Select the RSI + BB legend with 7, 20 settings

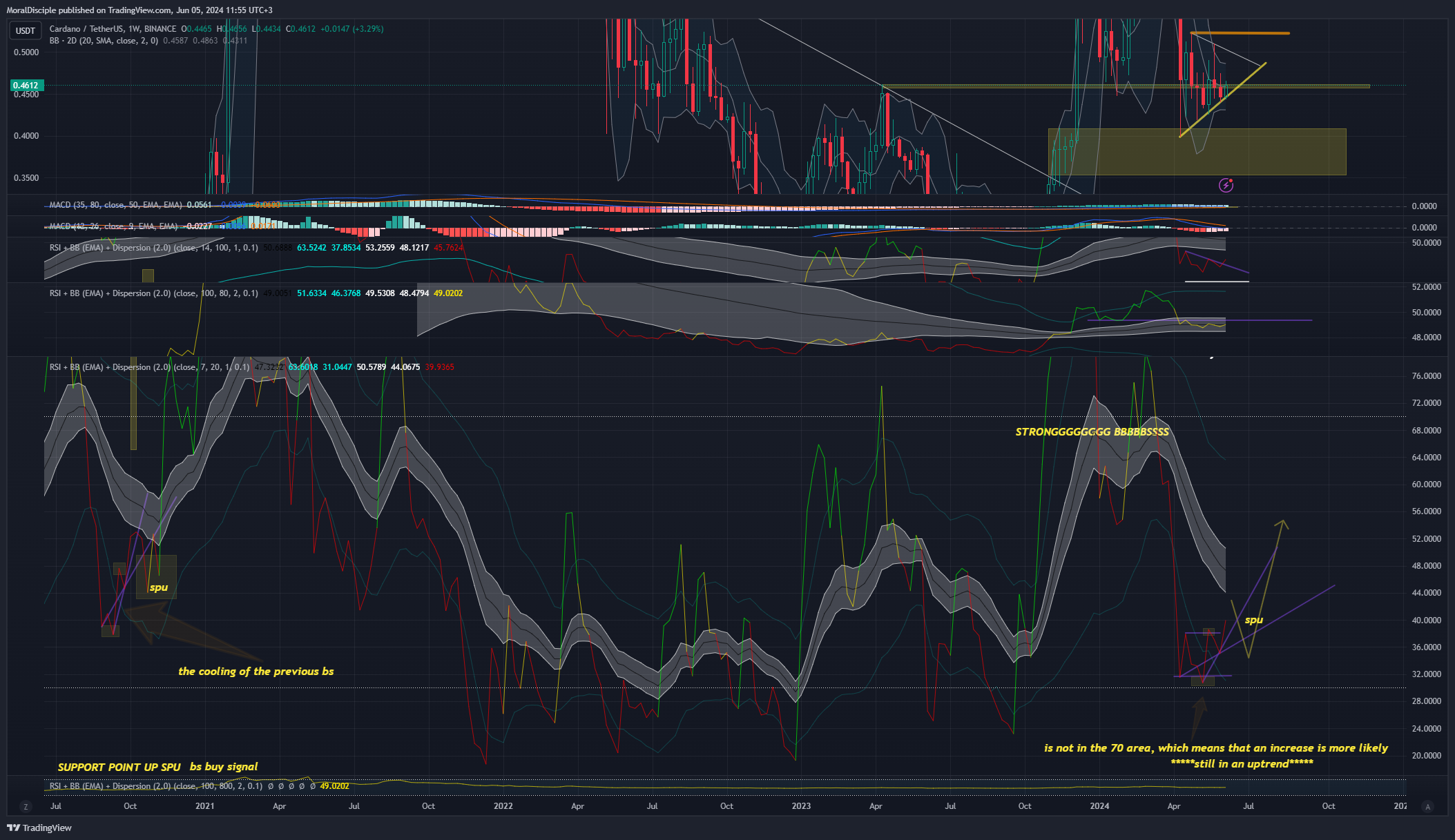pos(149,367)
